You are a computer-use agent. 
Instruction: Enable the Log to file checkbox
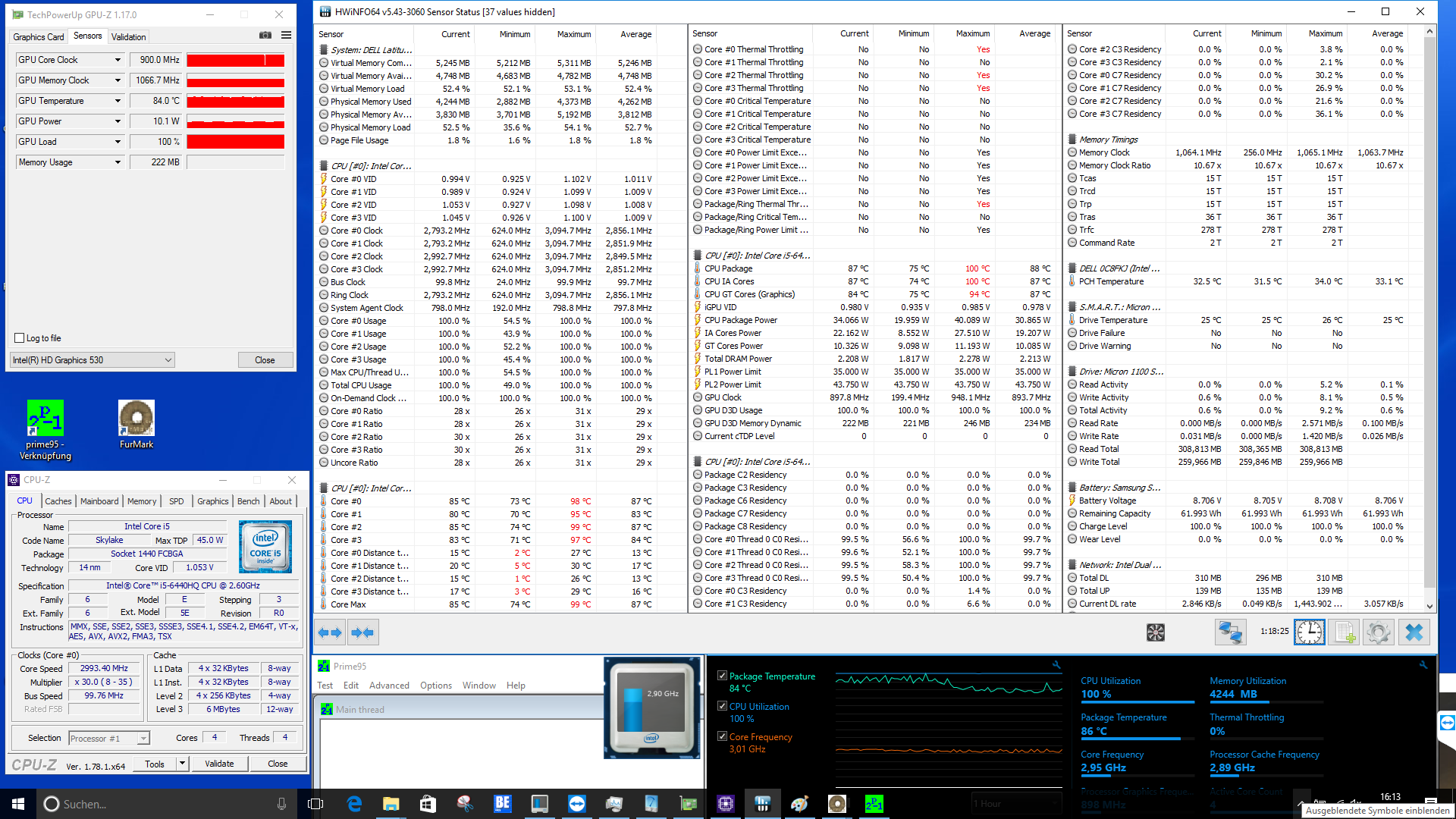(x=20, y=338)
